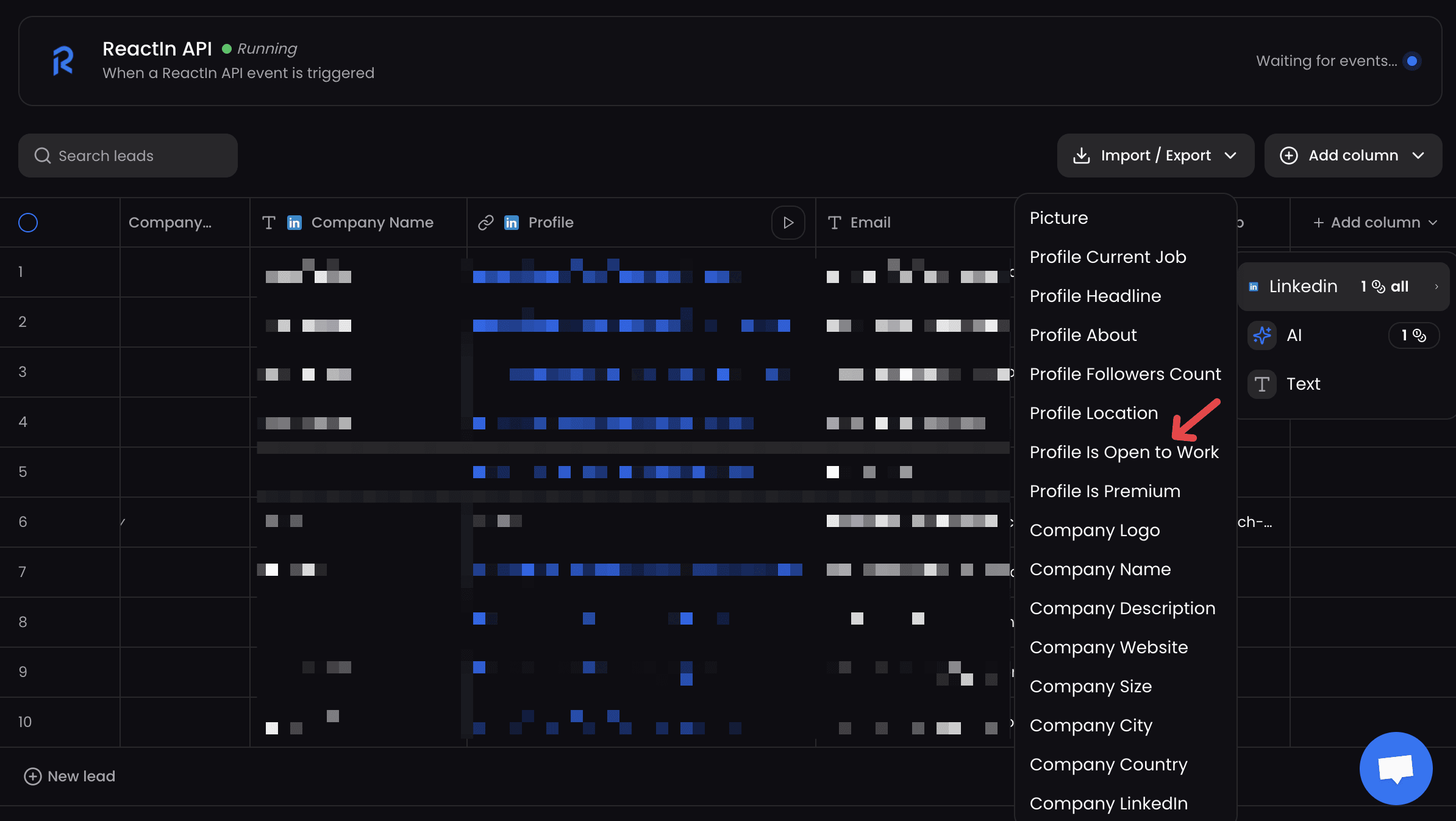Screen dimensions: 1456x821
Task: Select row number 6
Action: point(23,522)
